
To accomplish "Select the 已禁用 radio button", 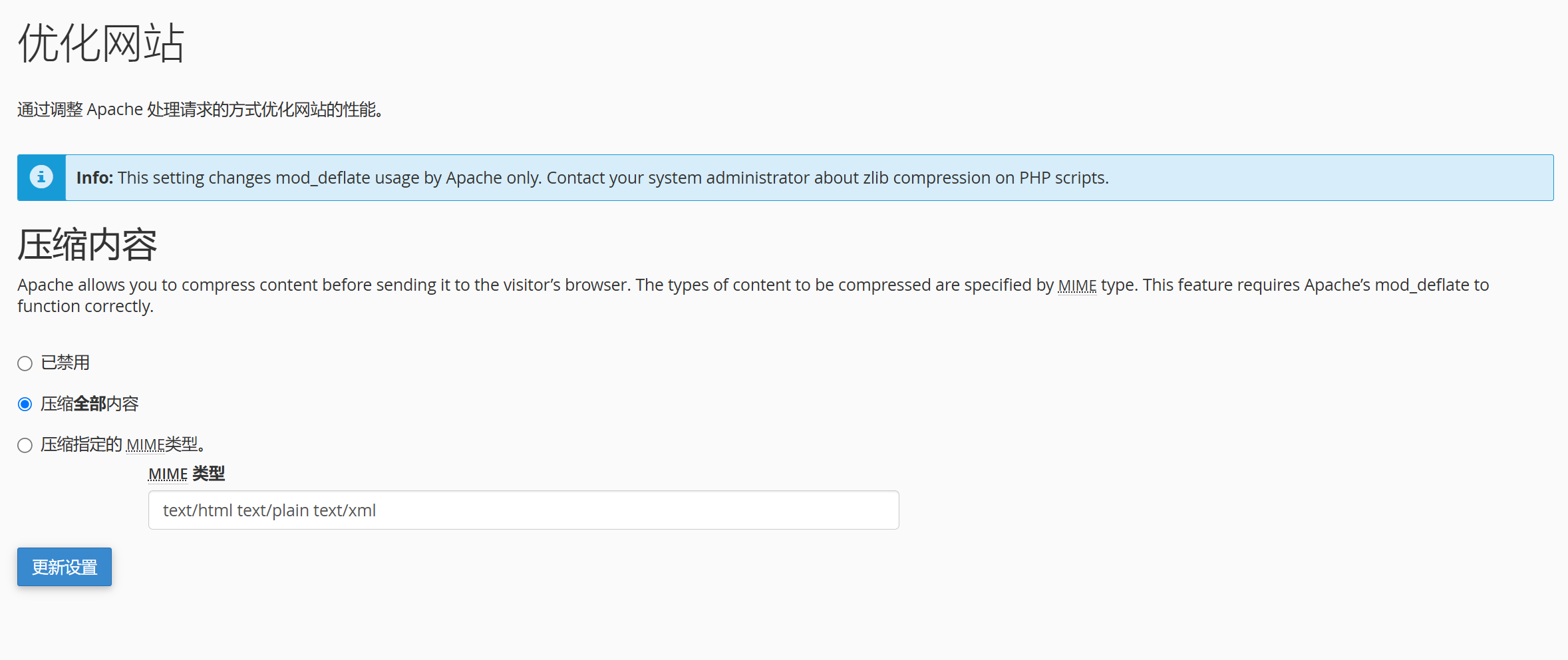I will click(25, 363).
